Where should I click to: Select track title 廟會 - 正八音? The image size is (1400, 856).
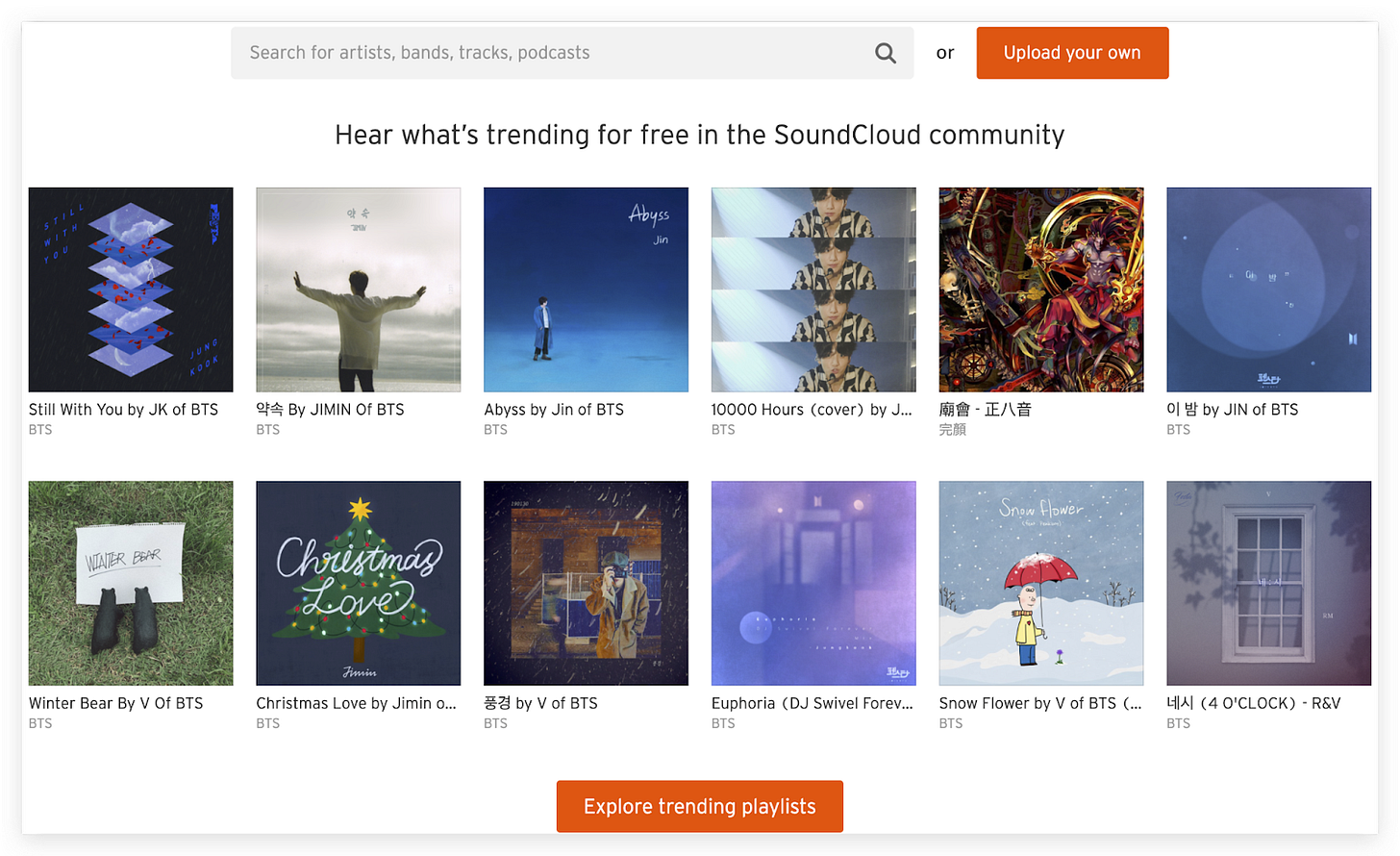click(985, 410)
